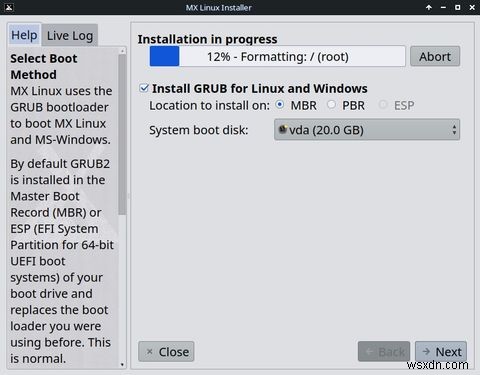The image size is (480, 375).
Task: Select MBR as install location
Action: coord(280,105)
